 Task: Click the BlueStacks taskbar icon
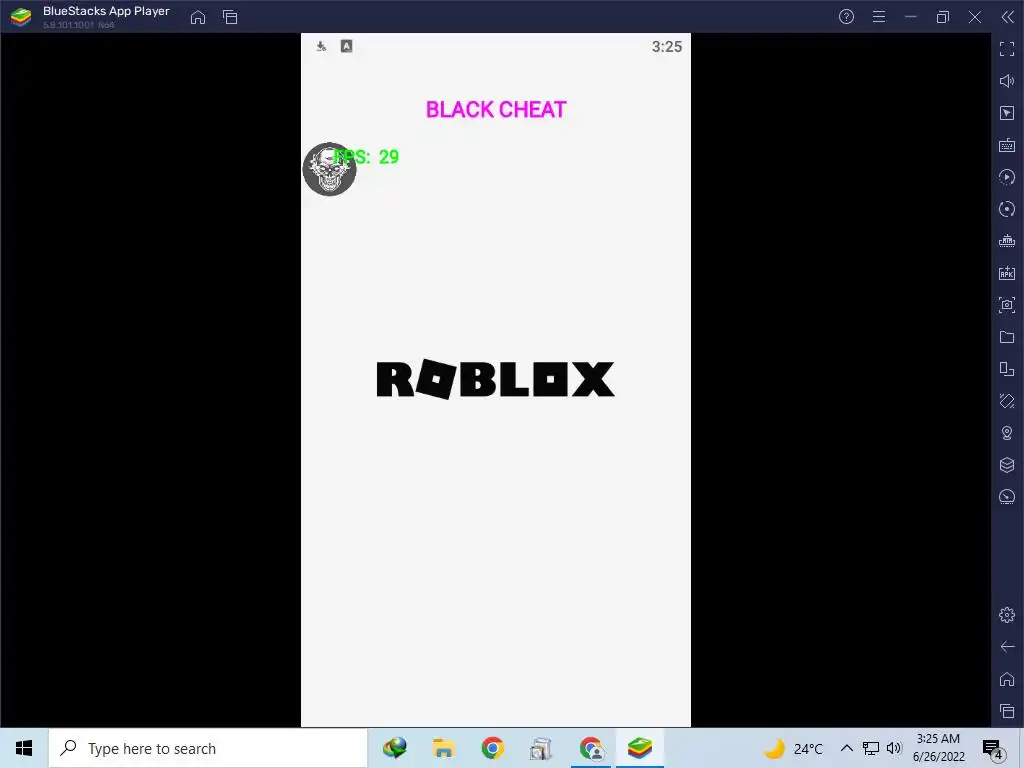(x=640, y=748)
